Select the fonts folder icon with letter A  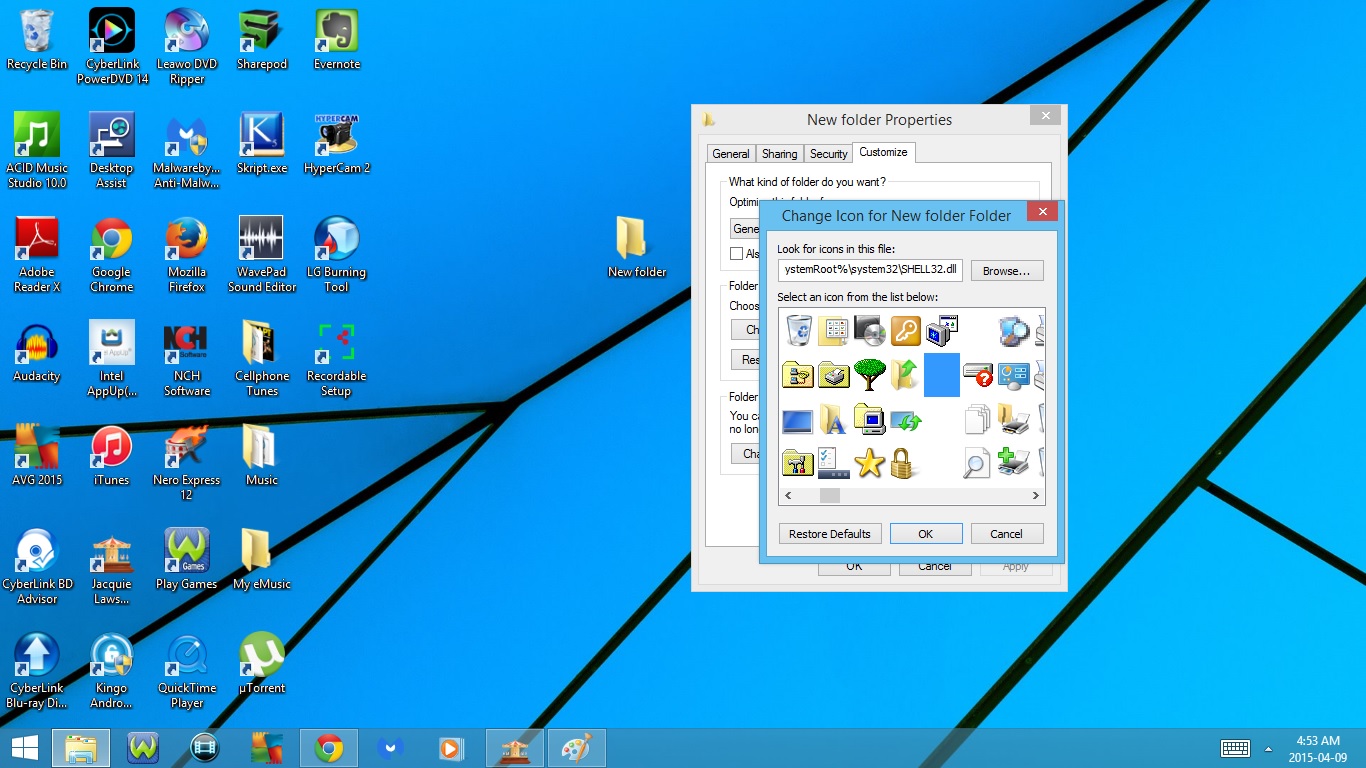pos(833,418)
